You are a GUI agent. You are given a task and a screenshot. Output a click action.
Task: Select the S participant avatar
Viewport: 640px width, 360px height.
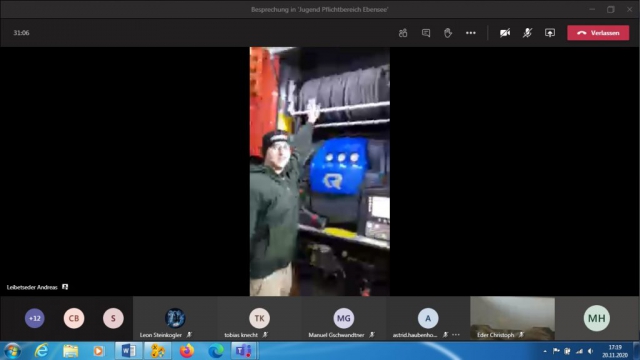point(113,318)
